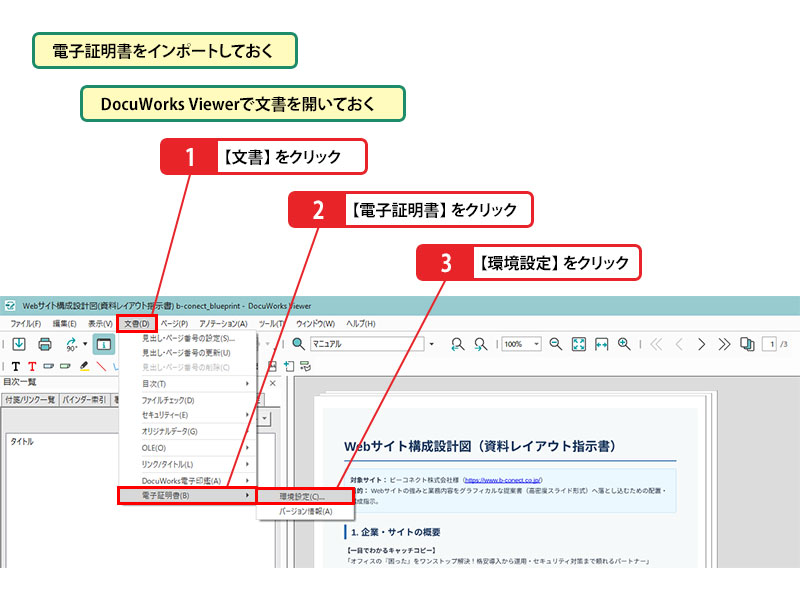Click the zoom in magnifier icon
Image resolution: width=800 pixels, height=600 pixels.
pos(624,344)
